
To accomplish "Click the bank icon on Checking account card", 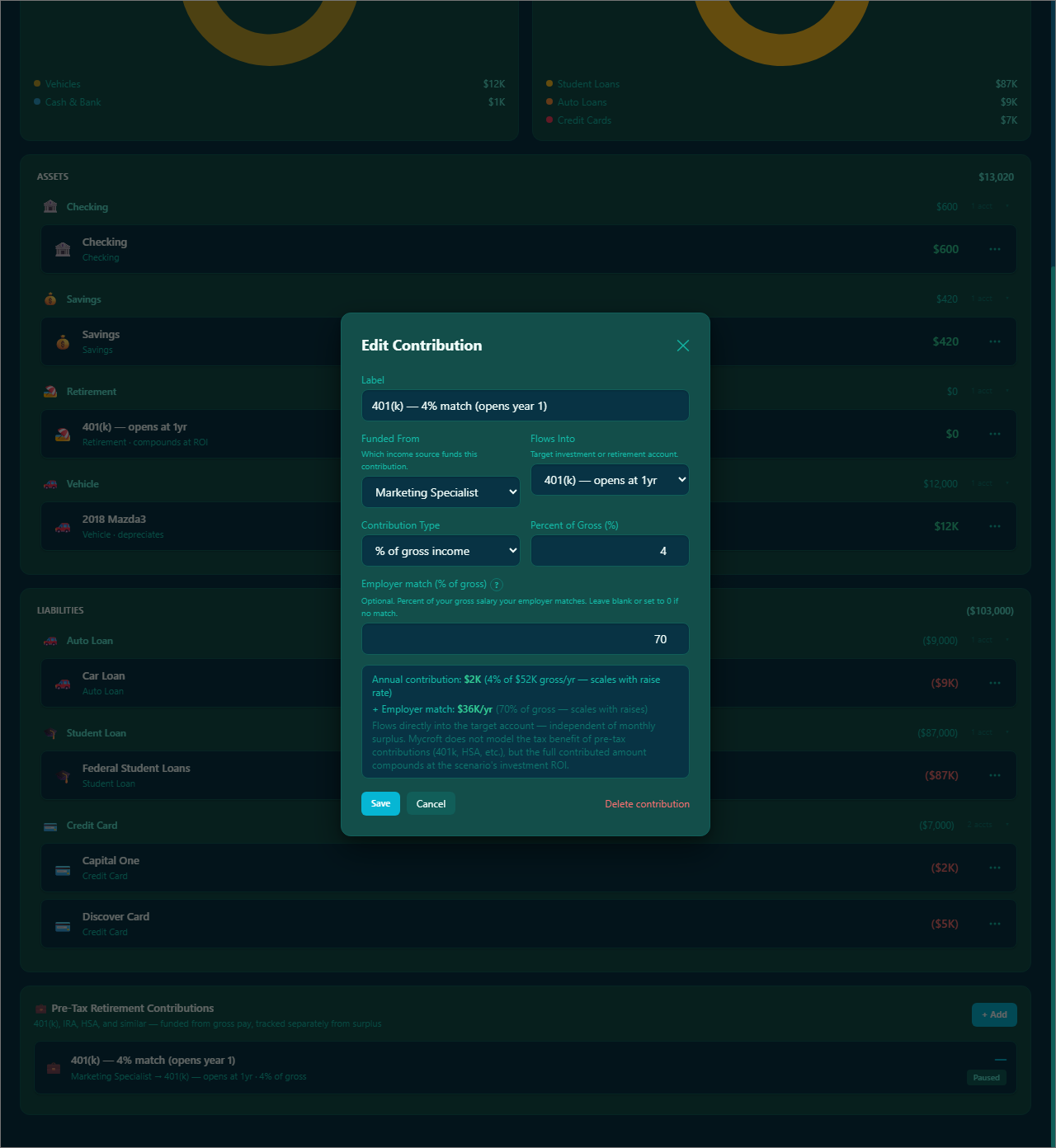I will pyautogui.click(x=63, y=249).
